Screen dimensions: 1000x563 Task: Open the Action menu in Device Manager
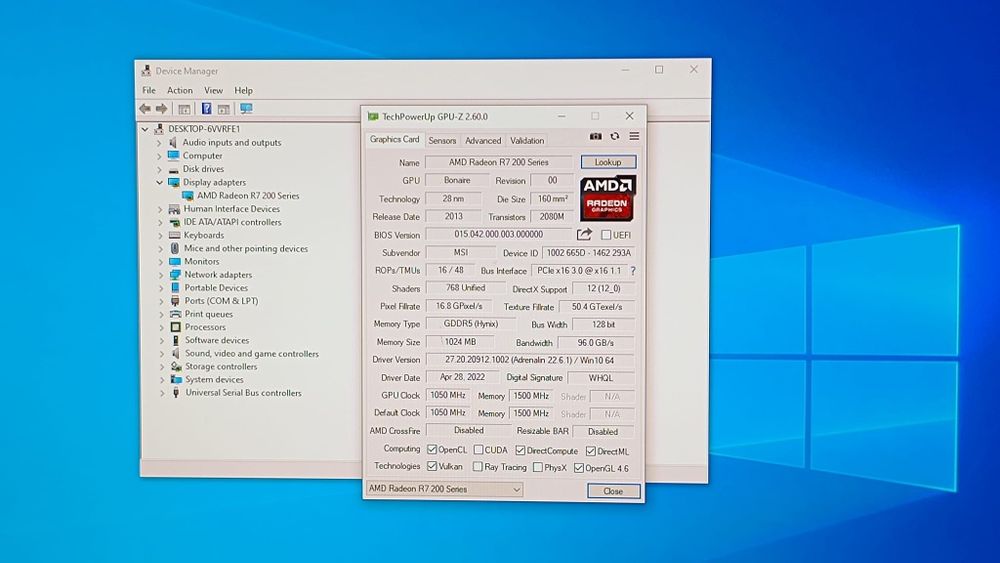[180, 90]
